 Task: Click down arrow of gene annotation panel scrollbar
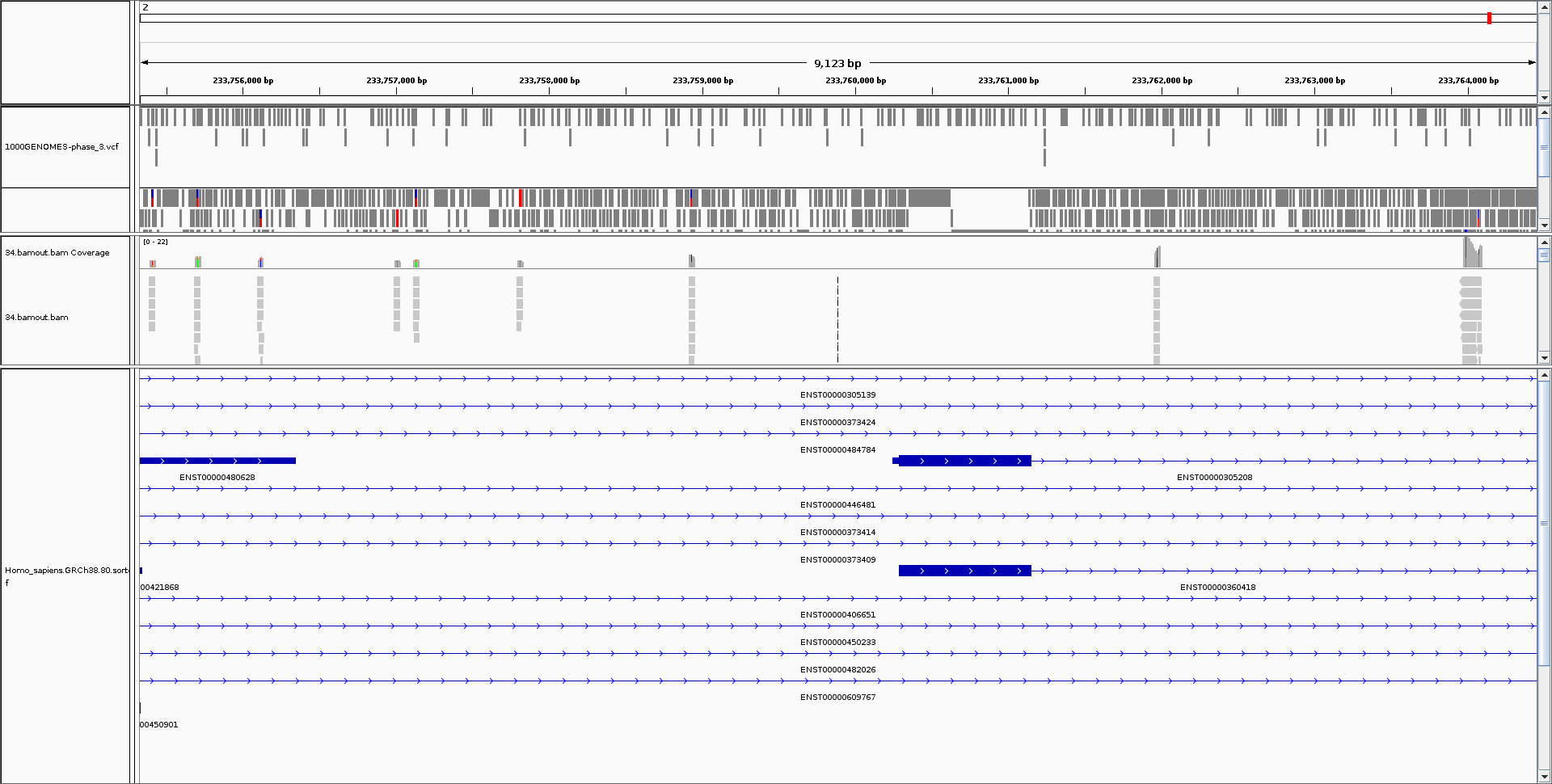click(x=1544, y=776)
